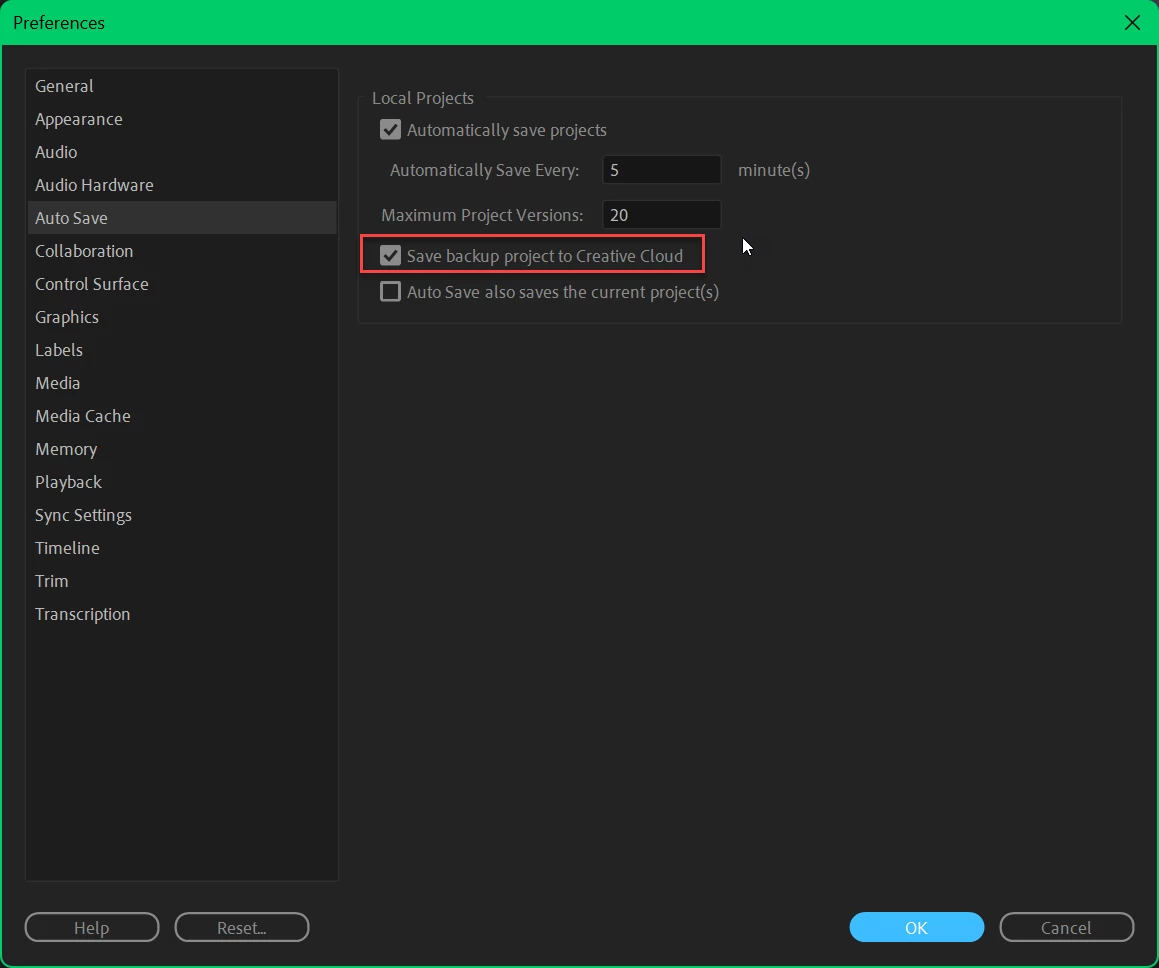Image resolution: width=1159 pixels, height=968 pixels.
Task: Click the Maximum Project Versions field
Action: coord(662,215)
